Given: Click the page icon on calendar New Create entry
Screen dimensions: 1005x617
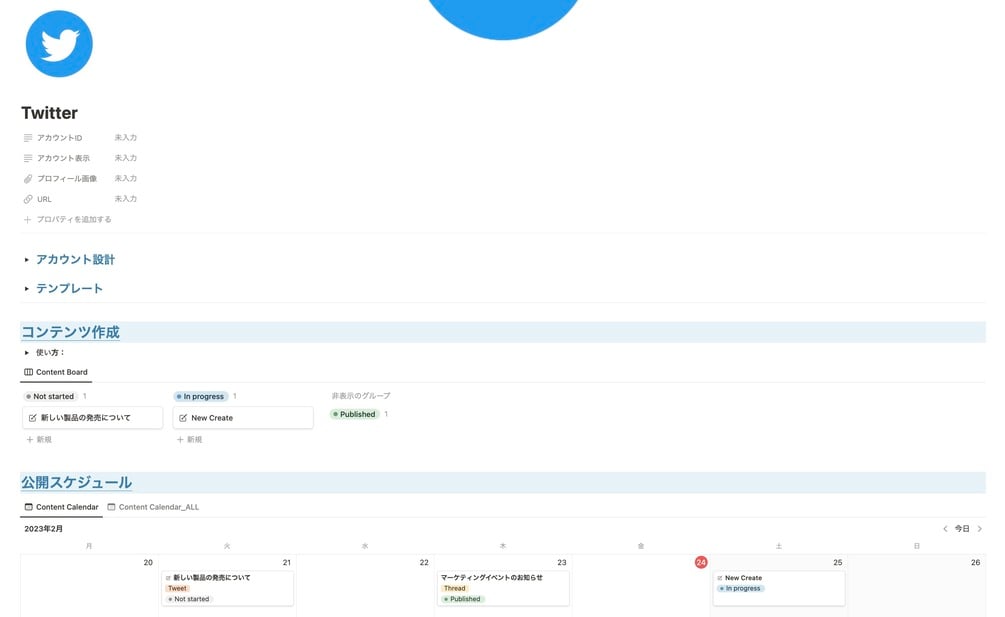Looking at the screenshot, I should click(720, 578).
